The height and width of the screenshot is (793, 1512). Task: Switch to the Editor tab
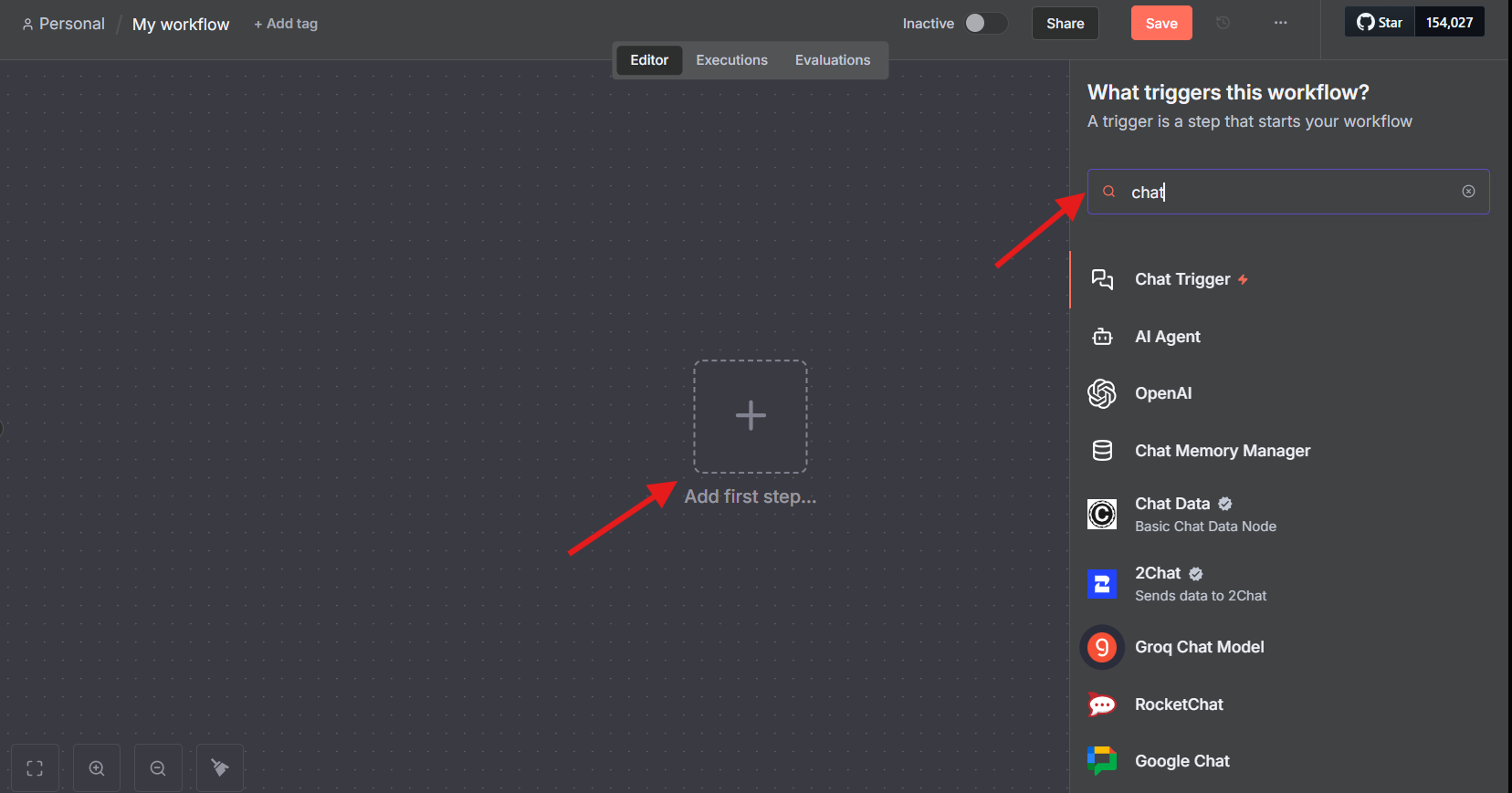[x=649, y=60]
